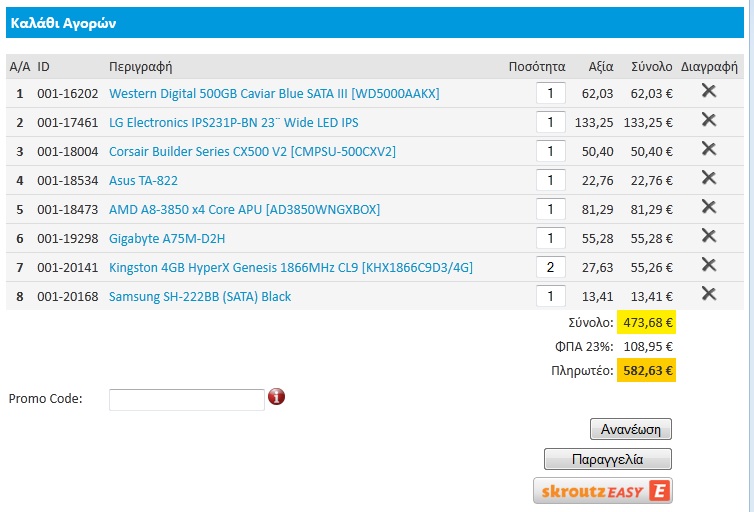The height and width of the screenshot is (512, 754).
Task: Click the Περιγραφή column header
Action: (x=140, y=66)
